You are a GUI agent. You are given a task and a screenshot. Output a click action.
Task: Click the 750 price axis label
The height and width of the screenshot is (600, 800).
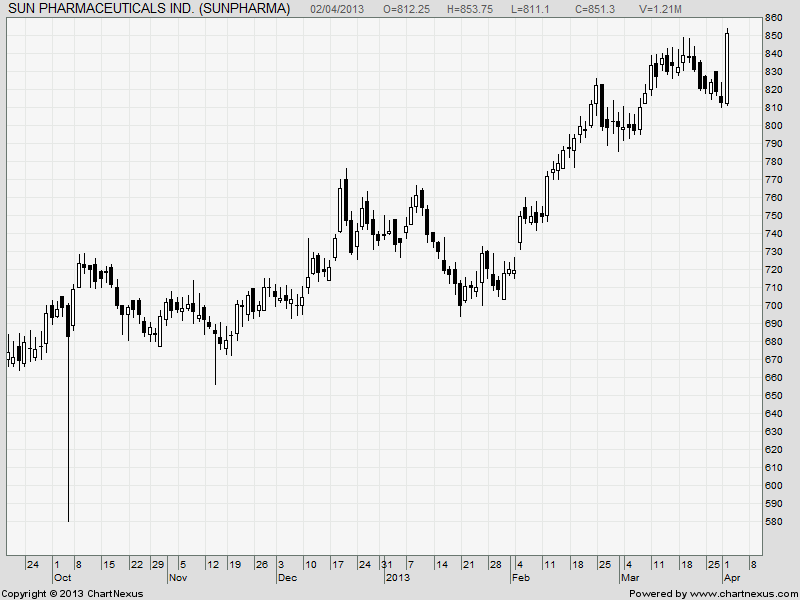coord(773,216)
